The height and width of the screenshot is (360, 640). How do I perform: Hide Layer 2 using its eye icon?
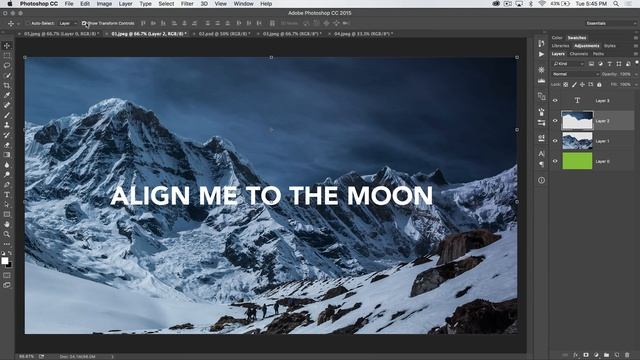coord(555,121)
